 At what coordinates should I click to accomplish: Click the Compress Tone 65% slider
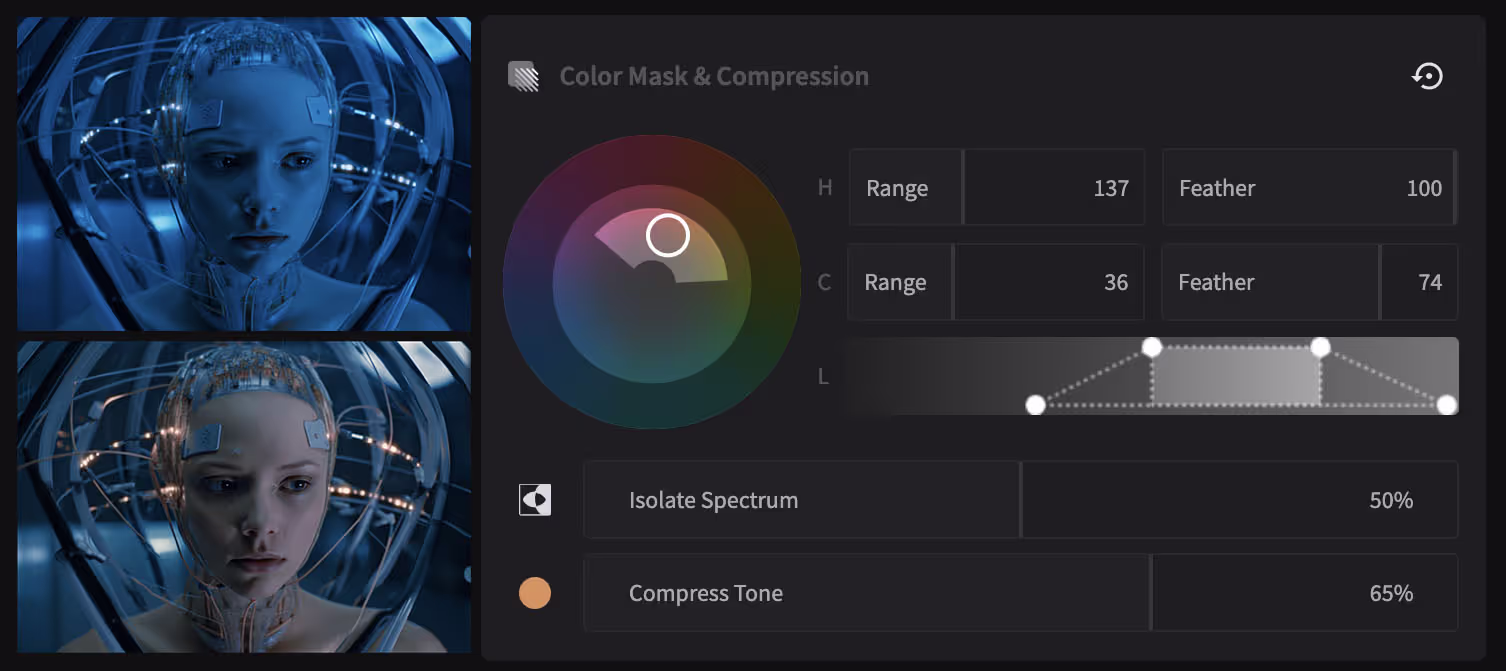pos(1021,593)
